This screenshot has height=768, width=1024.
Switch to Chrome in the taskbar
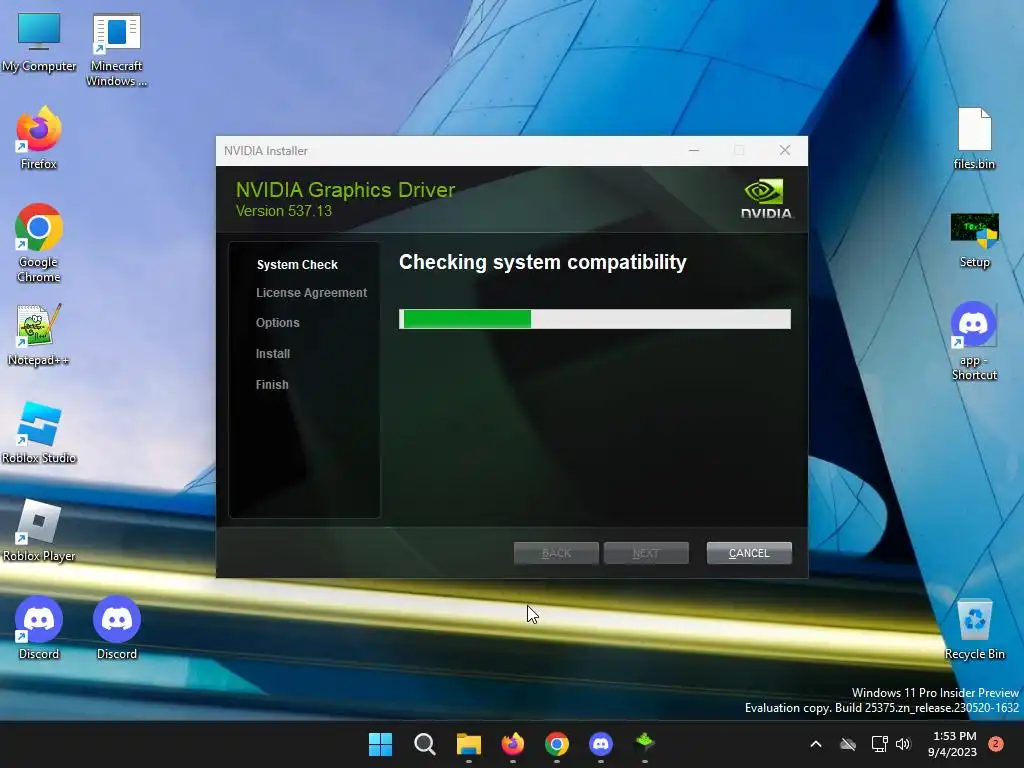[556, 744]
